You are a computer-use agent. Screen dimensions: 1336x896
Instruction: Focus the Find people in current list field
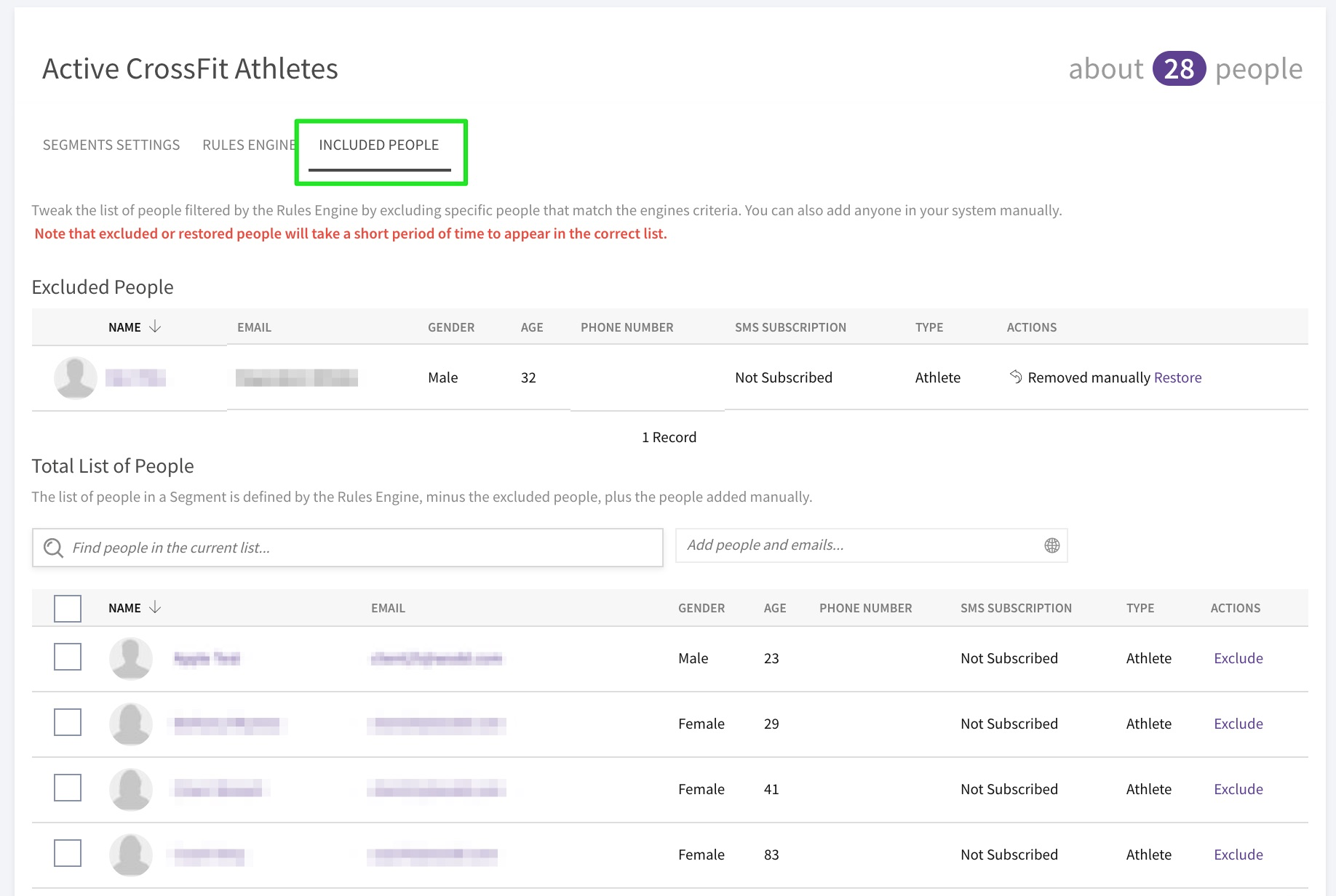tap(348, 548)
